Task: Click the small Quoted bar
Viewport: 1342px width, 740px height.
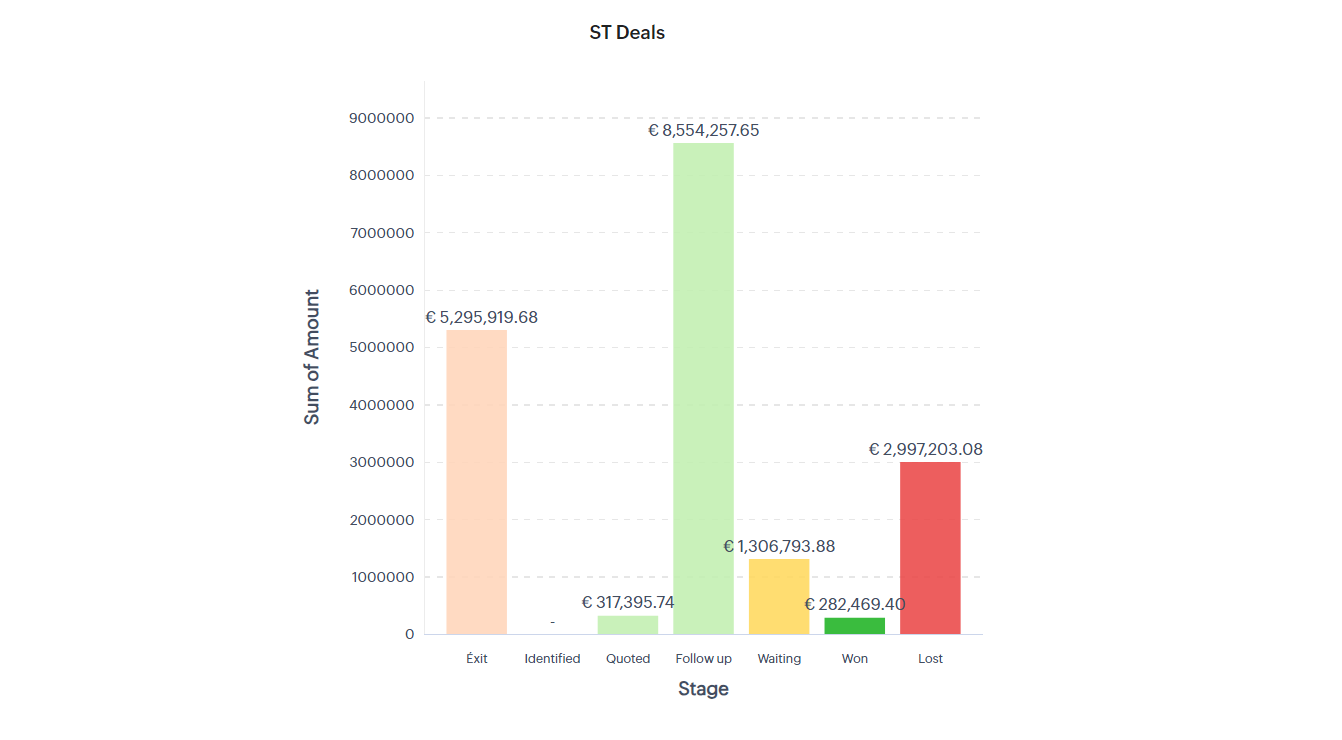Action: tap(628, 625)
